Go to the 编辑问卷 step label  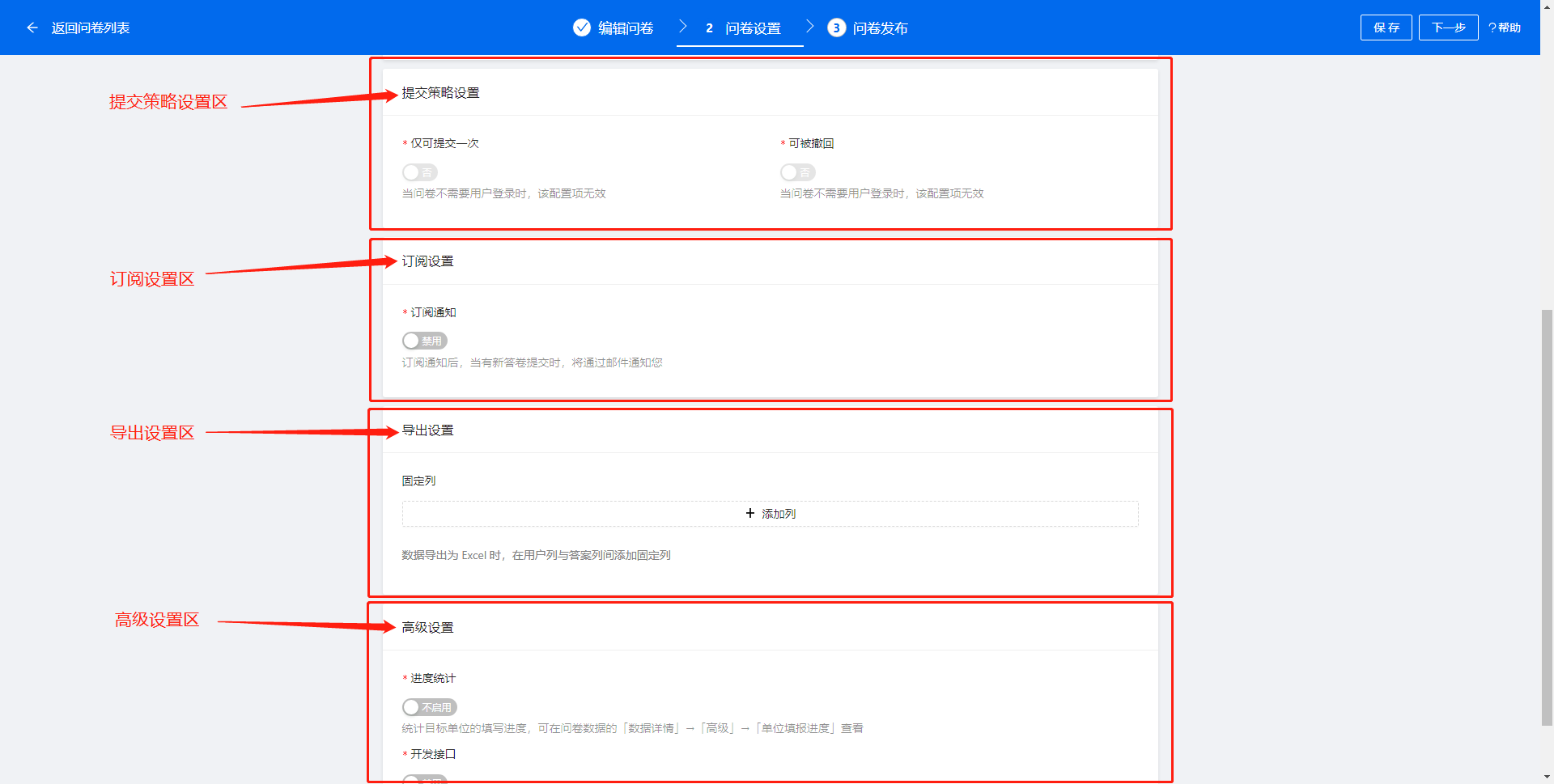[x=626, y=28]
